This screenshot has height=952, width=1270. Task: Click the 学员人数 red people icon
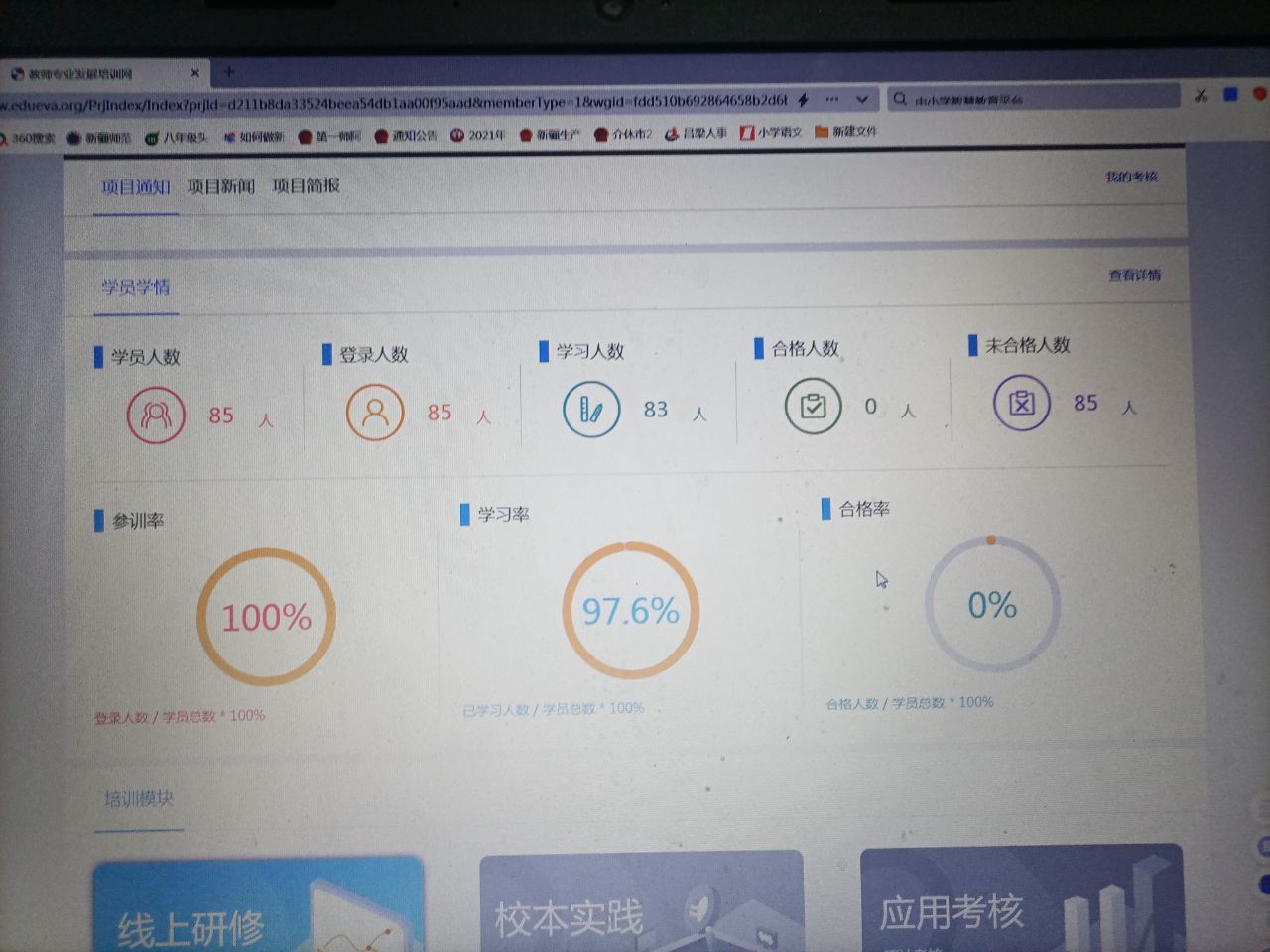[156, 415]
